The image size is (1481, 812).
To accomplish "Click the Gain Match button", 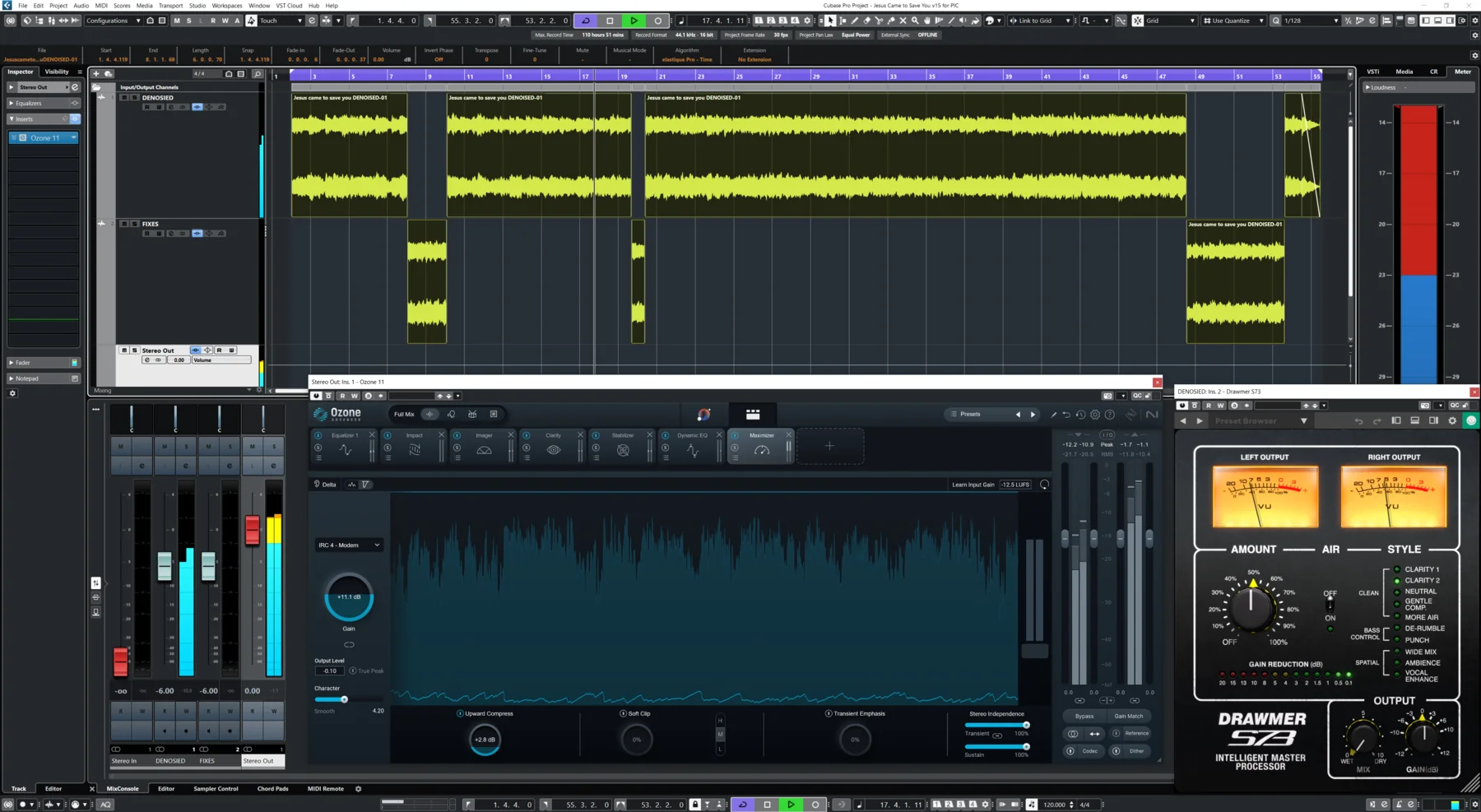I will coord(1128,716).
